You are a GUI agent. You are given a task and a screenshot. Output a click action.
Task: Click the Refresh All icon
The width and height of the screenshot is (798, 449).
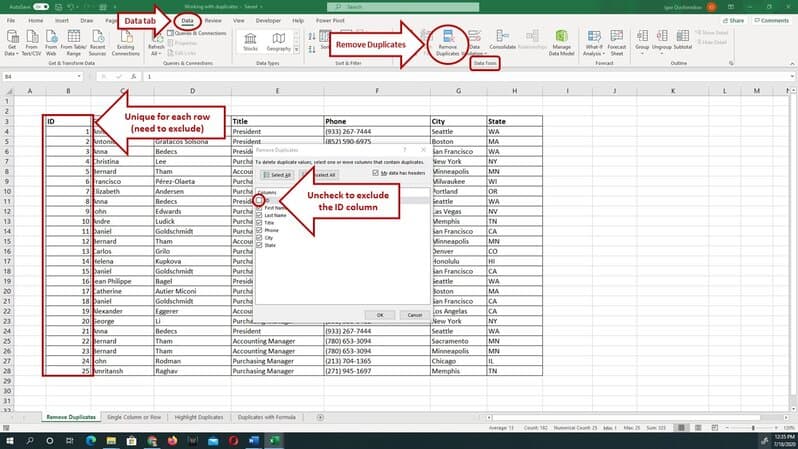(156, 43)
